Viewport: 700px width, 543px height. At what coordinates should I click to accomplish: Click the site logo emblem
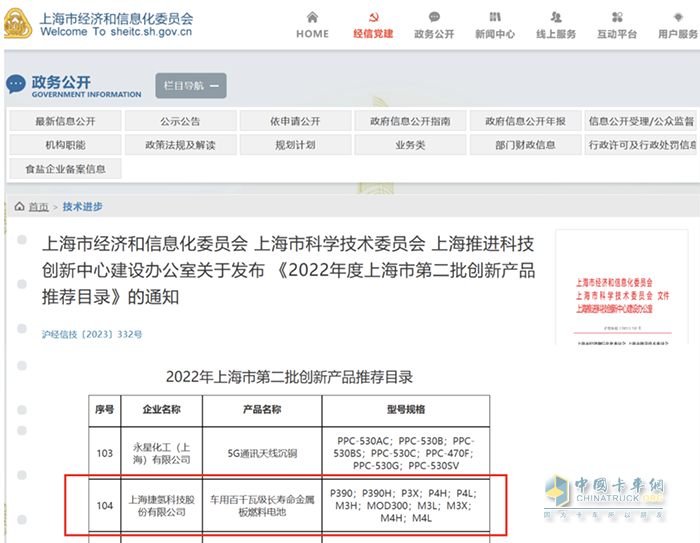pos(17,23)
